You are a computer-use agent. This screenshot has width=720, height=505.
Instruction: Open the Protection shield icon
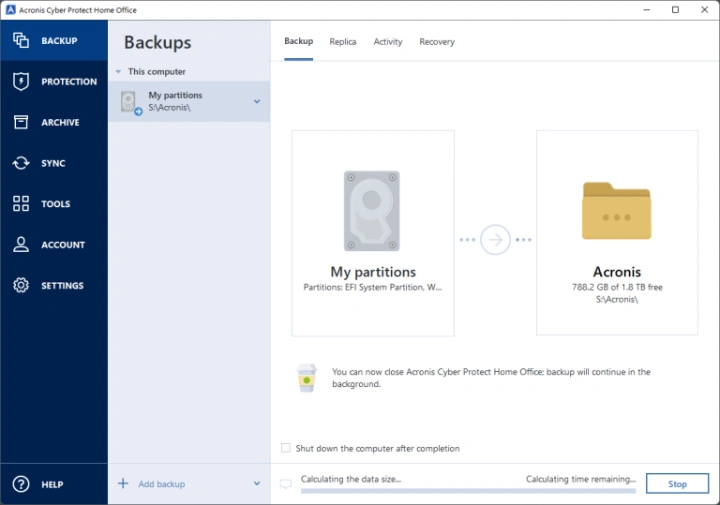pyautogui.click(x=21, y=82)
